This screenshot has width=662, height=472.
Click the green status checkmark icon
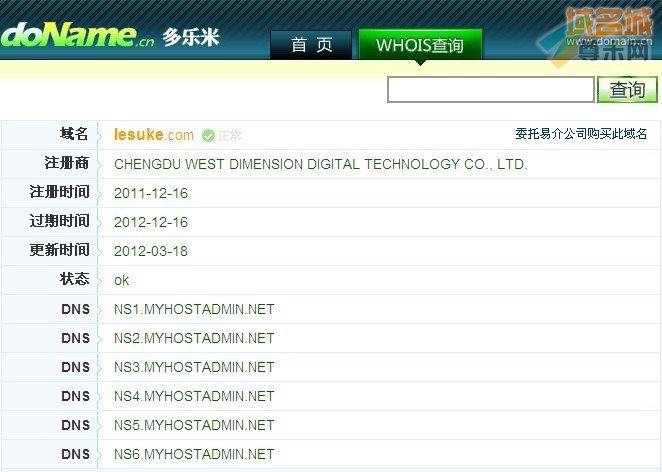209,136
